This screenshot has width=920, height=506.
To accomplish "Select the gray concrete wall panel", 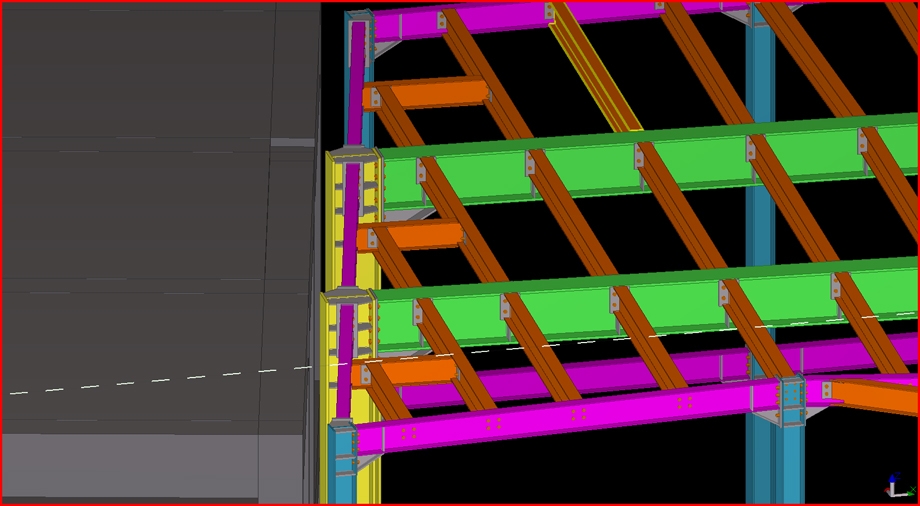I will (150, 250).
